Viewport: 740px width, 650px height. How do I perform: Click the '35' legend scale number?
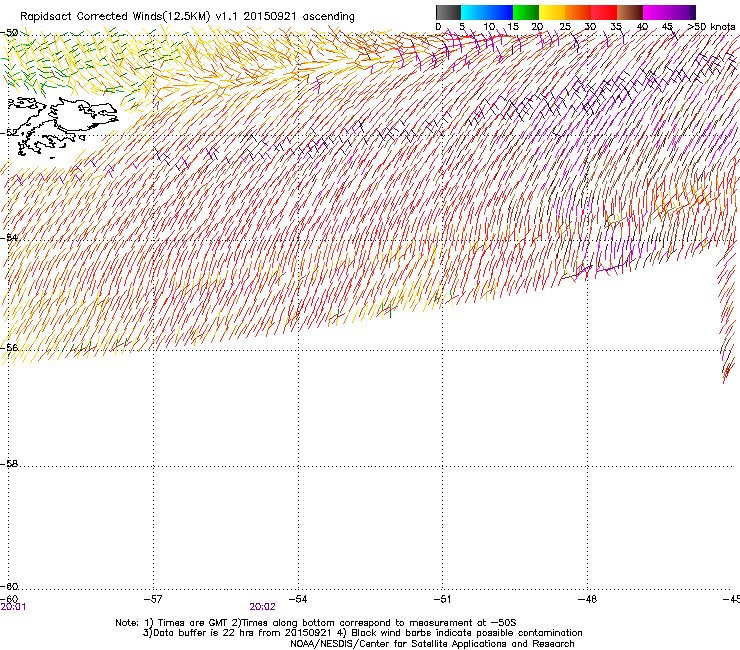tap(616, 26)
